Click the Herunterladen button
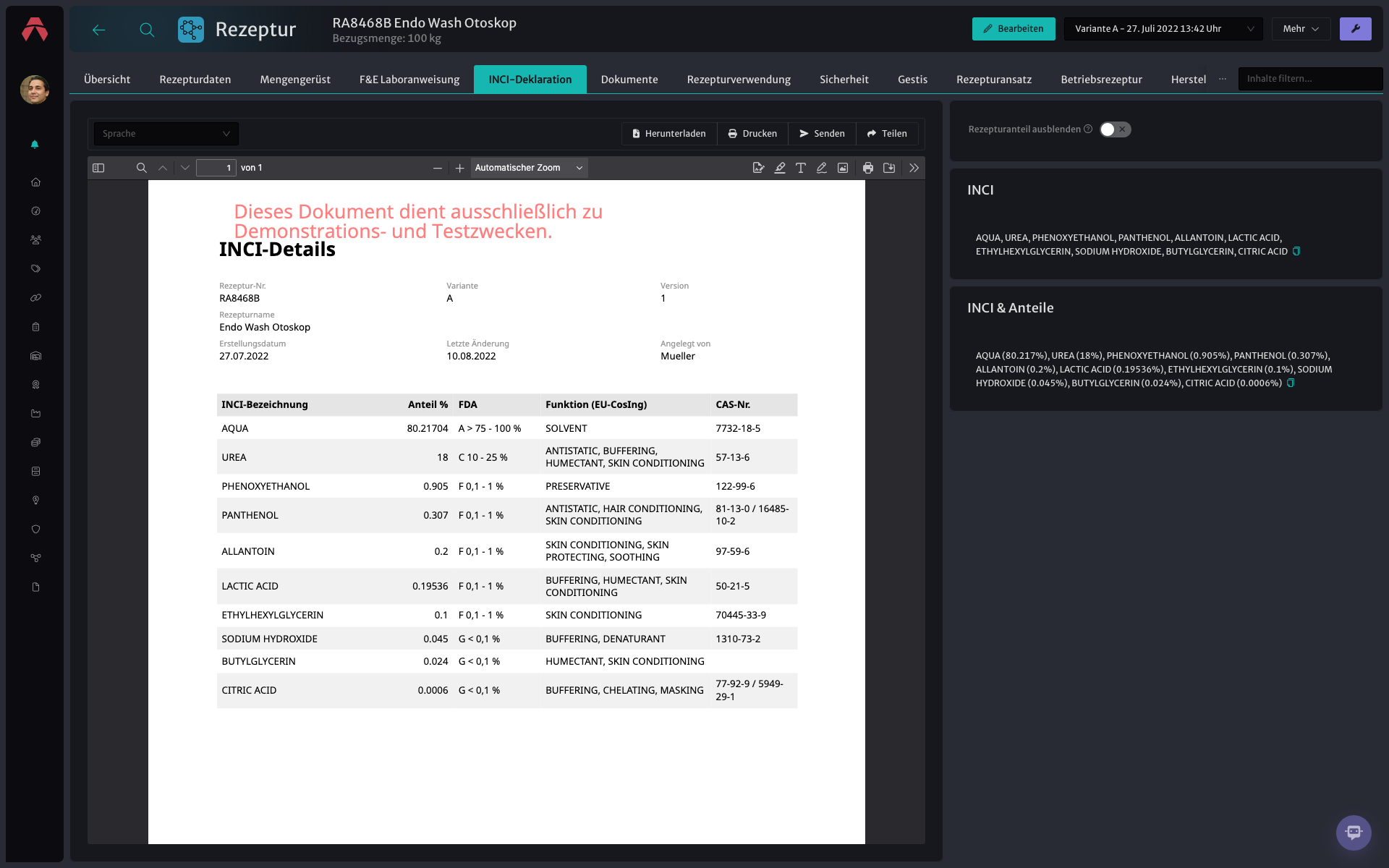 669,134
